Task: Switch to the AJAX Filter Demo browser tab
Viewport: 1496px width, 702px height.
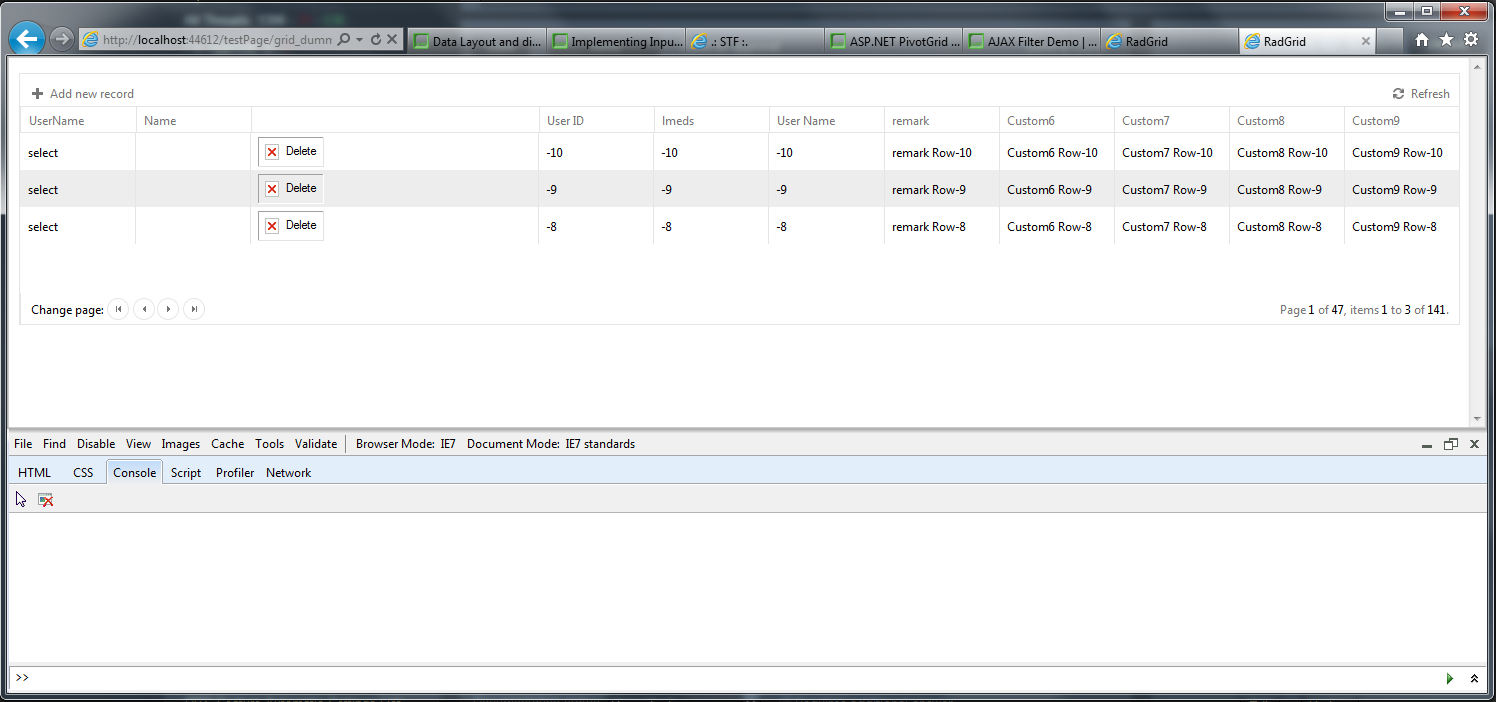Action: tap(1034, 41)
